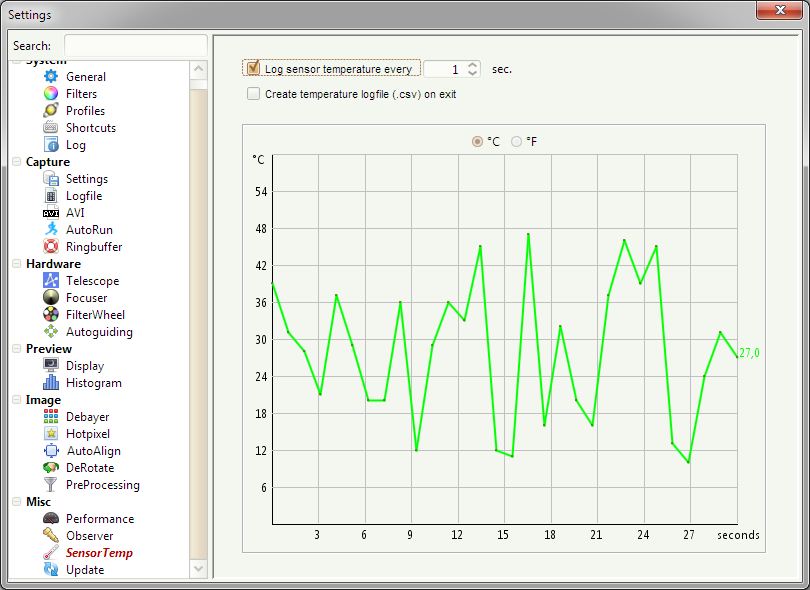Open the Autoguiding arrows icon
The width and height of the screenshot is (810, 590).
coord(51,332)
